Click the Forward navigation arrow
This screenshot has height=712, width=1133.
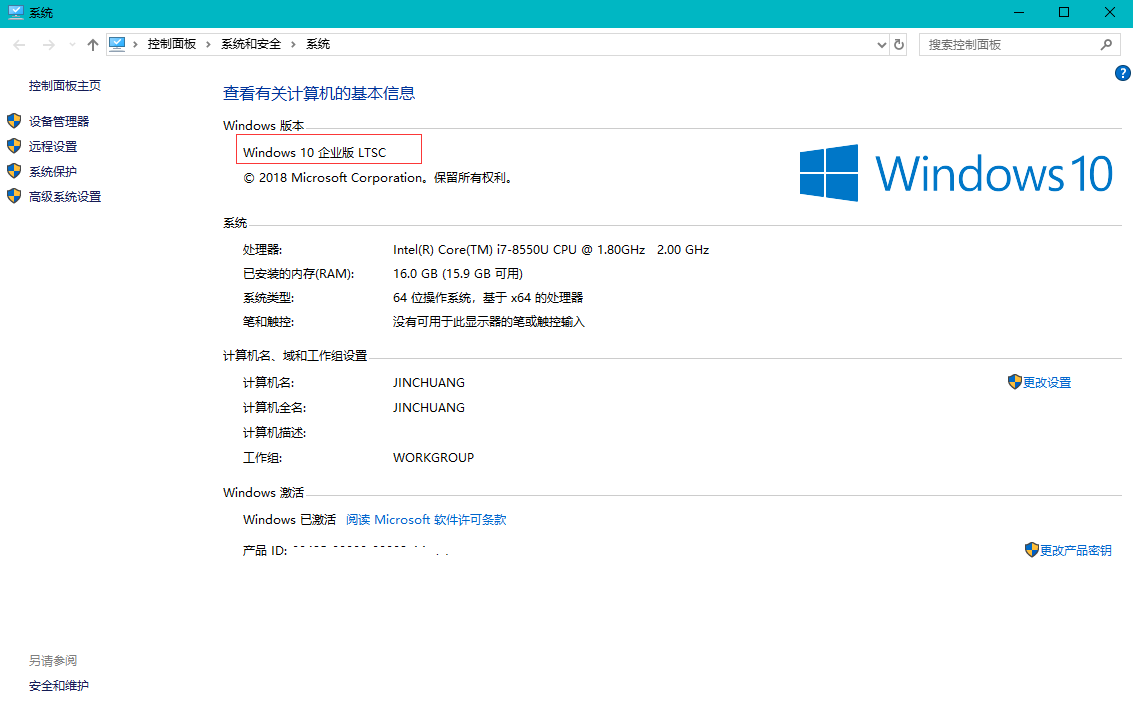48,45
